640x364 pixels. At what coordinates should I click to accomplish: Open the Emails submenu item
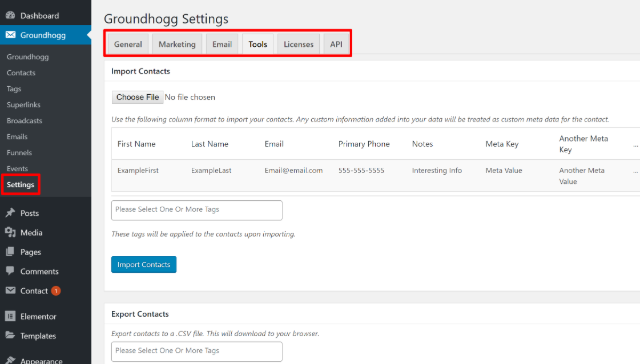pyautogui.click(x=17, y=136)
